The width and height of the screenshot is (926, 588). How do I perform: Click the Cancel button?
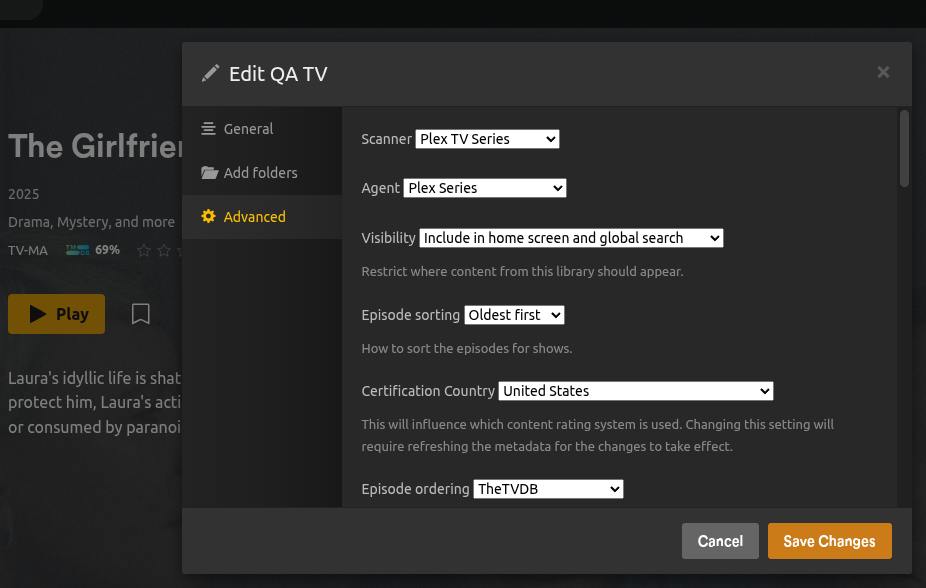tap(720, 541)
